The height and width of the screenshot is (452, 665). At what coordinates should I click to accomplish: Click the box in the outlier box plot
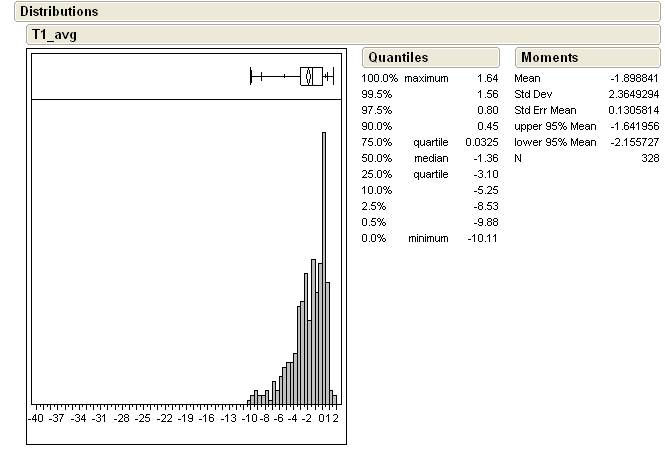point(311,75)
